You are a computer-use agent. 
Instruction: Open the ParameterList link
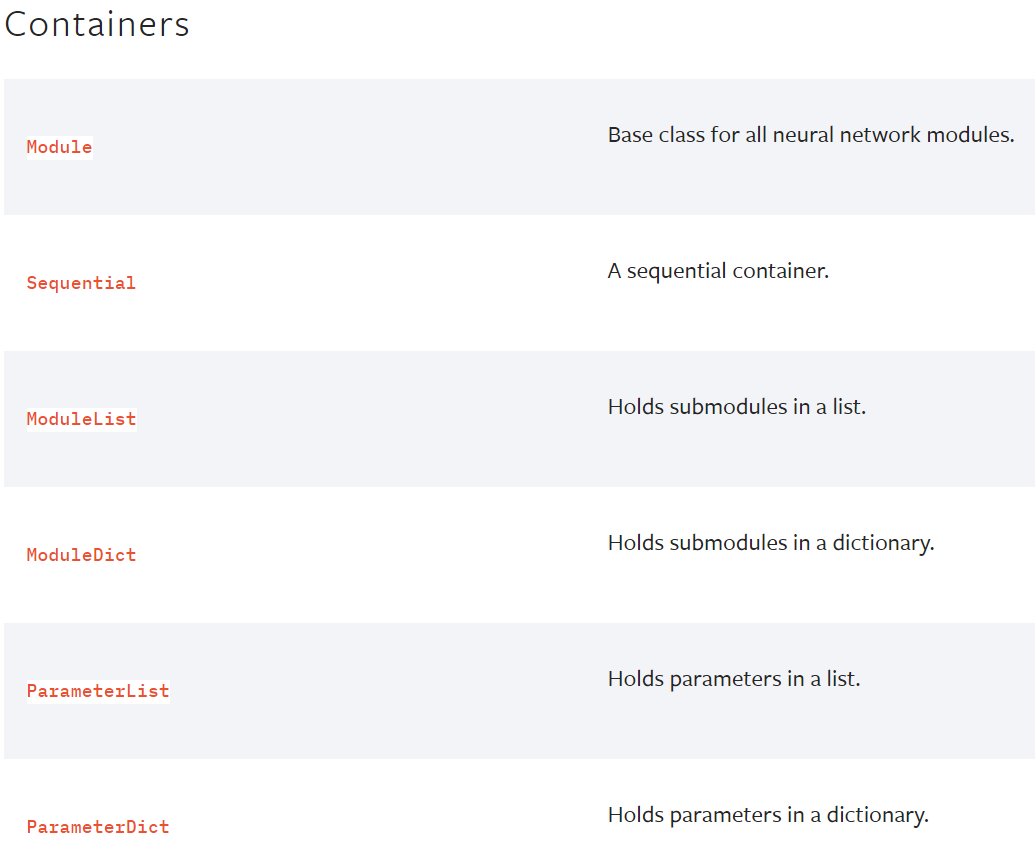pyautogui.click(x=98, y=691)
